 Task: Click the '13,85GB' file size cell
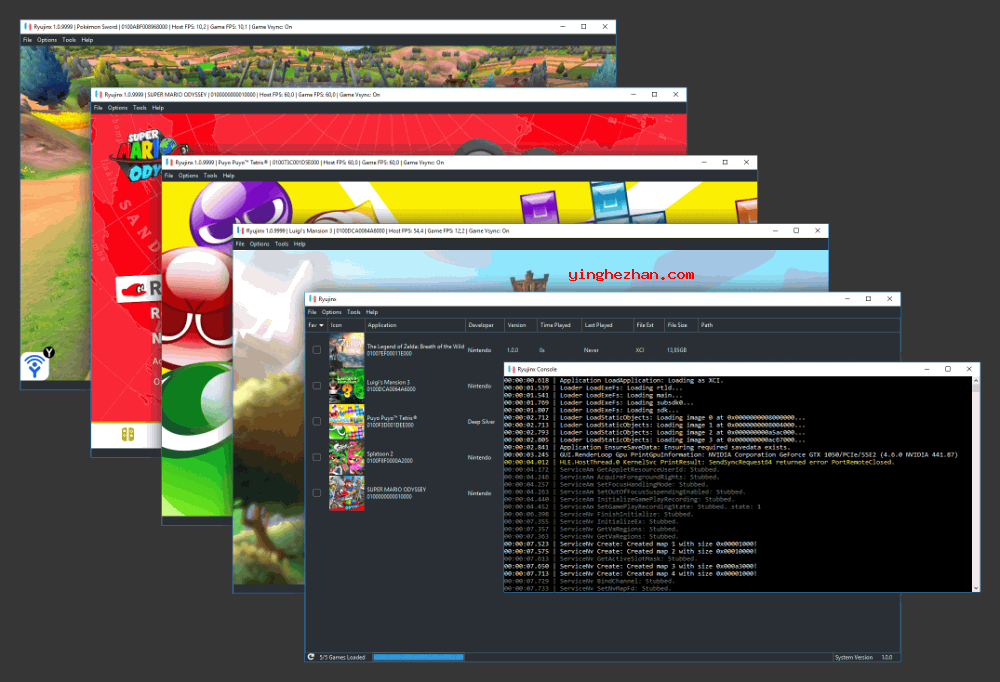tap(677, 350)
